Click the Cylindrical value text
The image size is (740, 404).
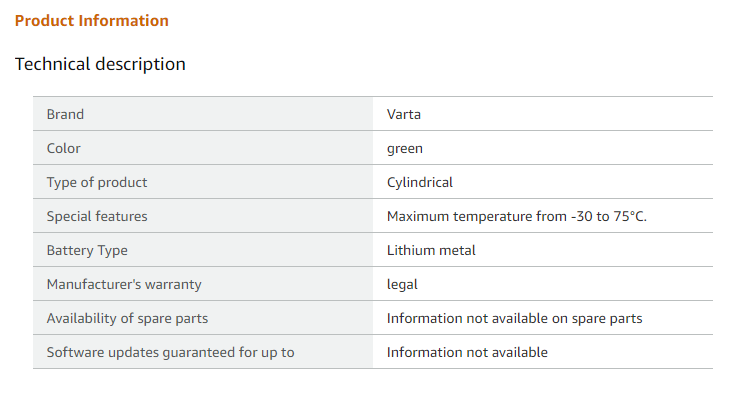(420, 183)
